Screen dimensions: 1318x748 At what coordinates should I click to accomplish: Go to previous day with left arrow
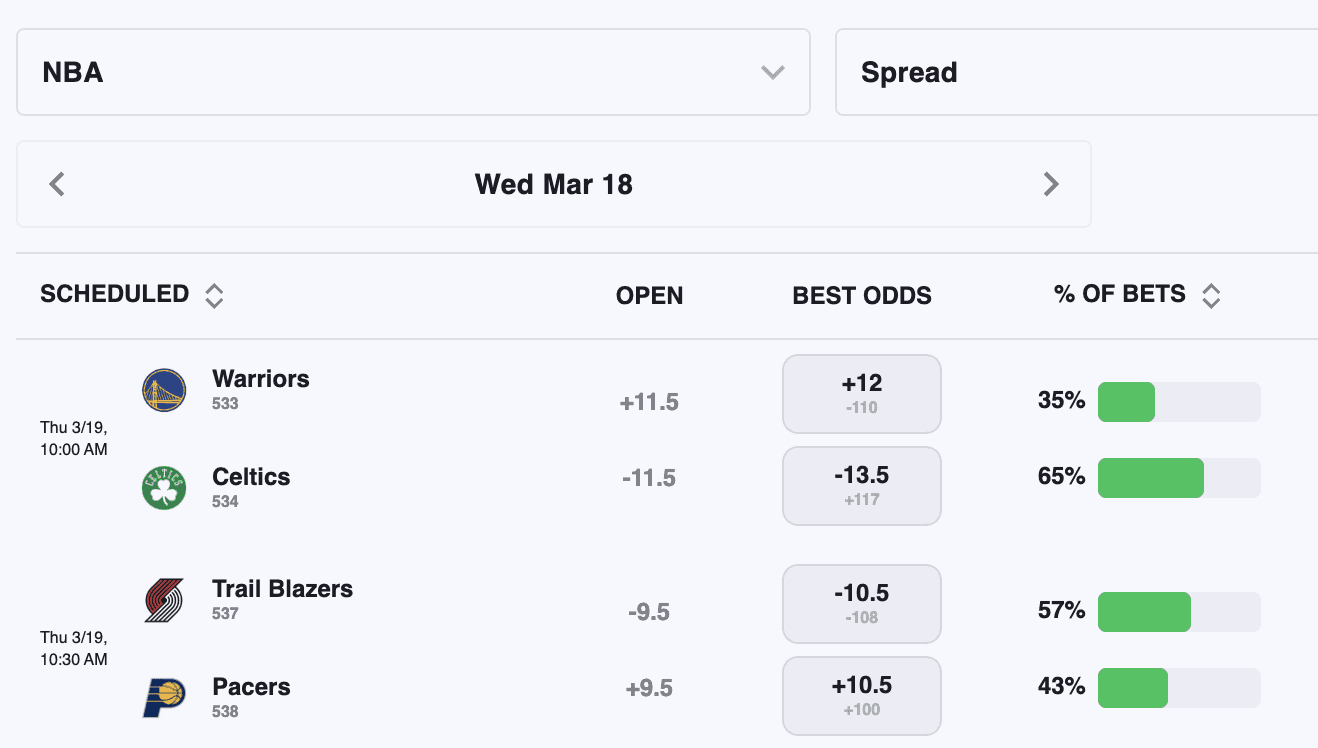coord(57,184)
